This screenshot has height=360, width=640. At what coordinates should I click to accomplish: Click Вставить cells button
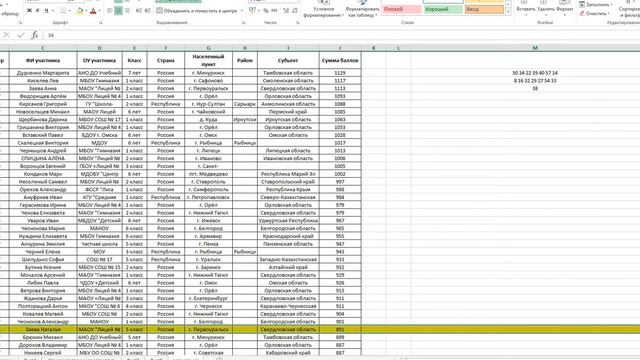click(x=526, y=9)
